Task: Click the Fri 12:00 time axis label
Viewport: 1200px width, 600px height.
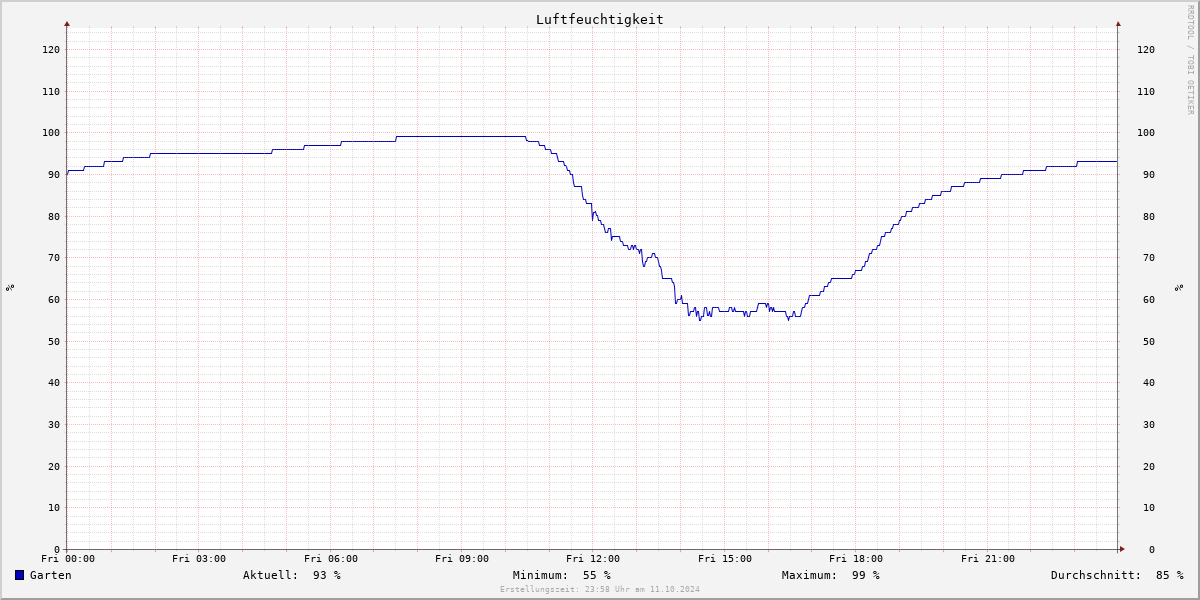Action: click(x=593, y=559)
